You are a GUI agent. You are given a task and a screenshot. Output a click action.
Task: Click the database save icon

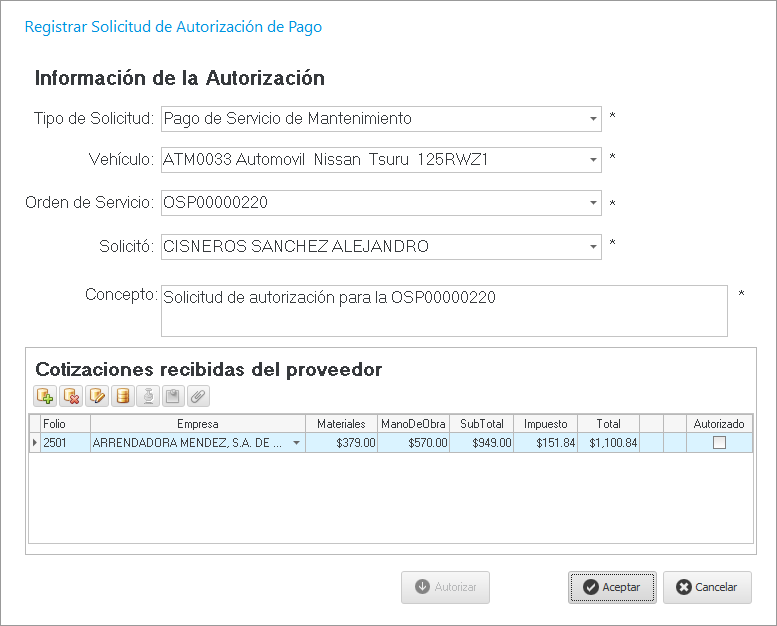tap(123, 395)
